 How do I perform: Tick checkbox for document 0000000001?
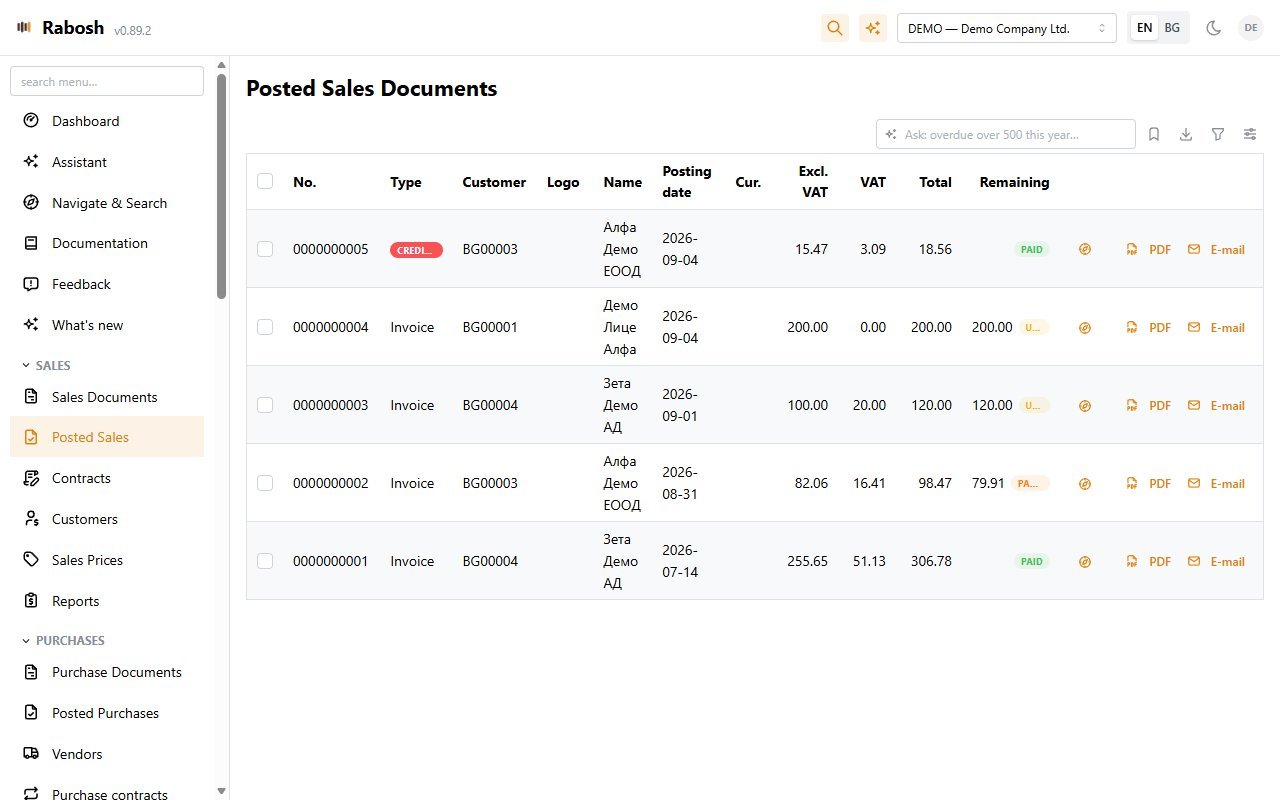(x=265, y=561)
